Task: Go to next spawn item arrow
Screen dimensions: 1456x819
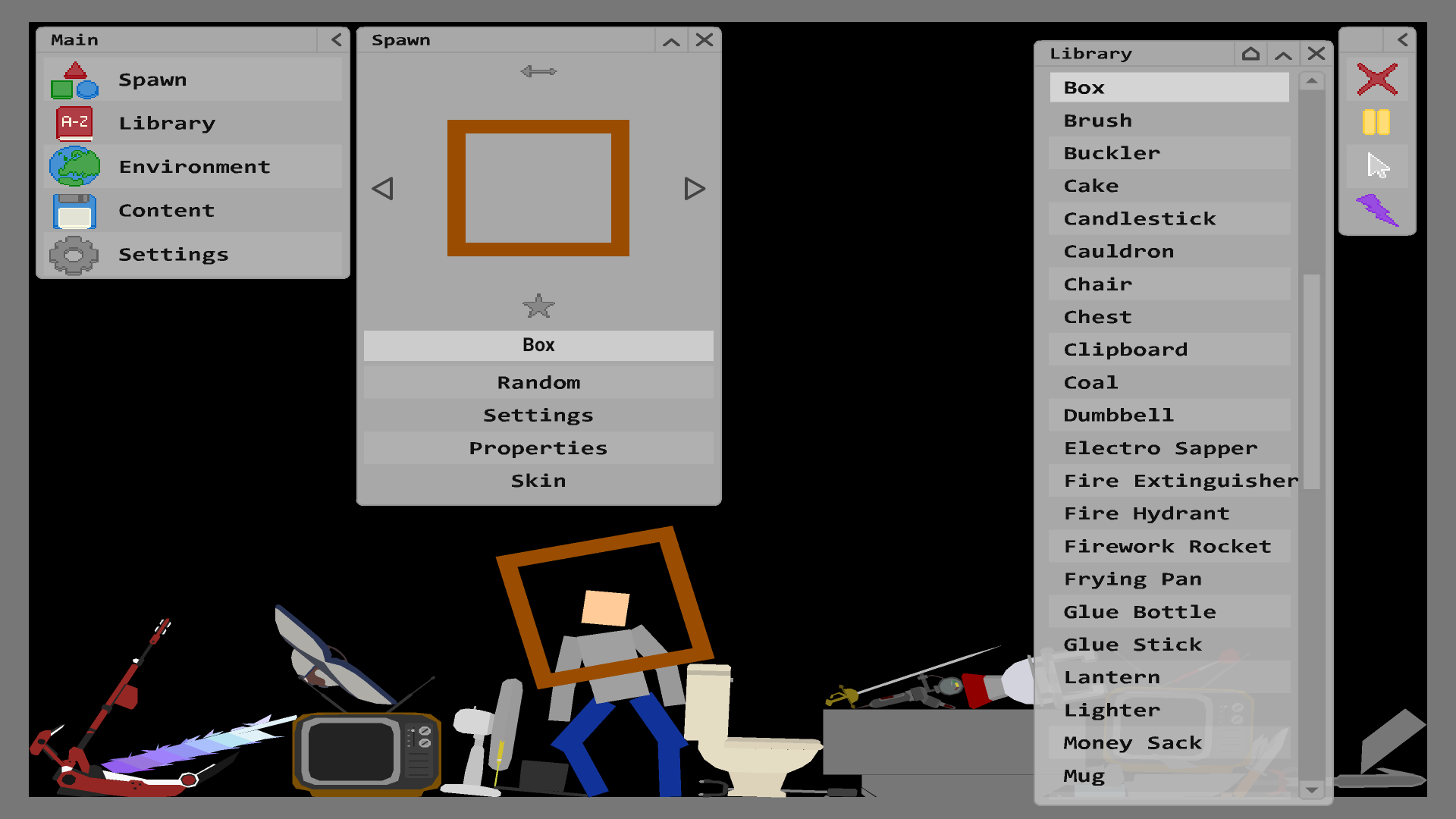Action: pyautogui.click(x=695, y=189)
